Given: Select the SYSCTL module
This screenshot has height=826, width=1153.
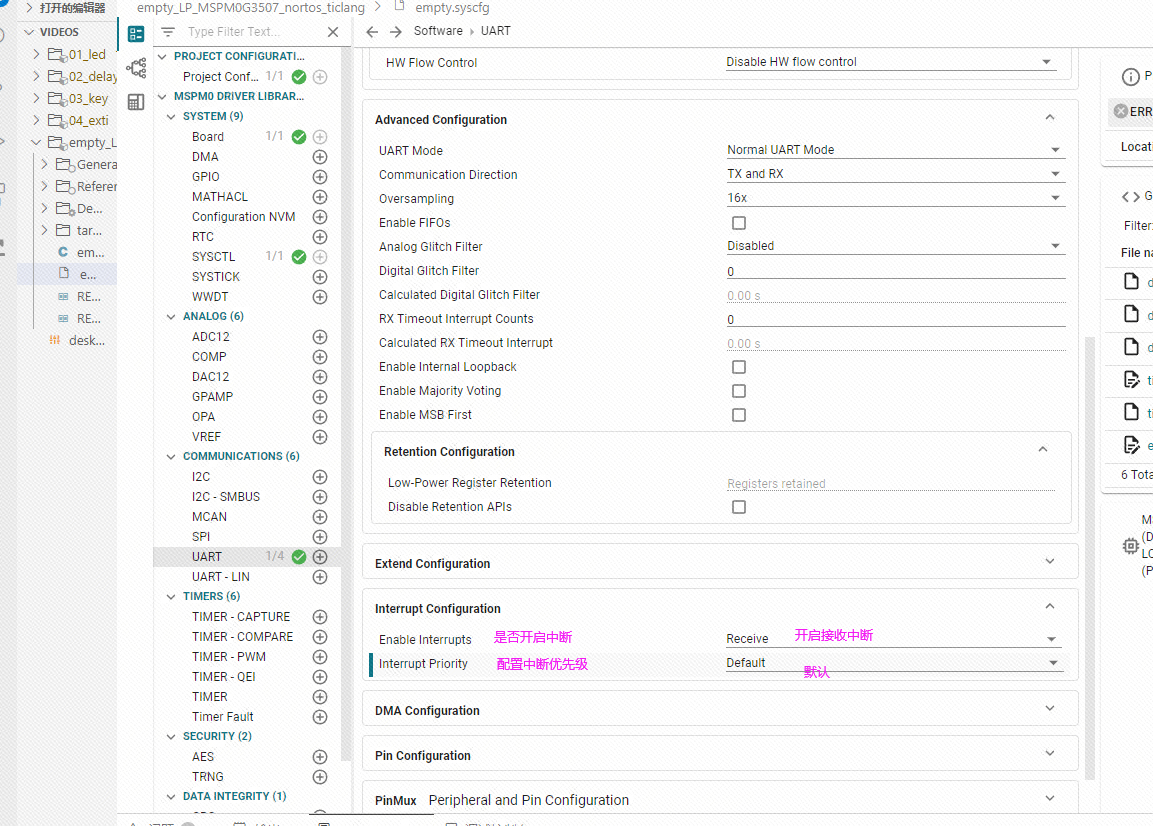Looking at the screenshot, I should click(x=213, y=257).
